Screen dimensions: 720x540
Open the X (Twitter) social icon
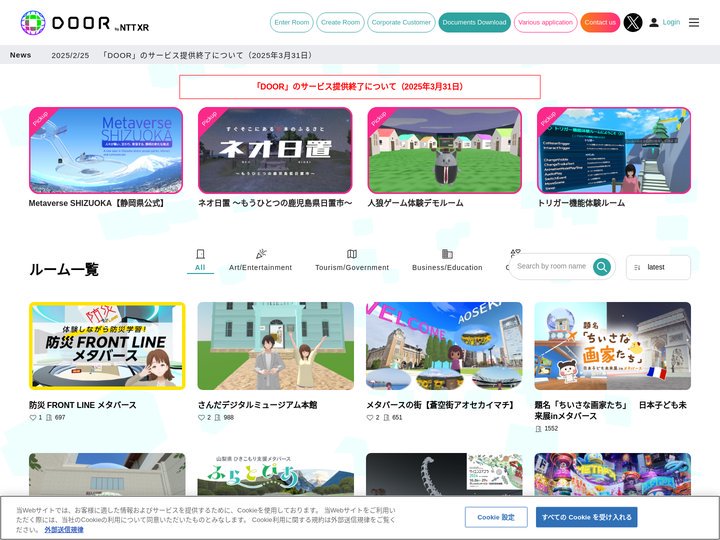(633, 22)
